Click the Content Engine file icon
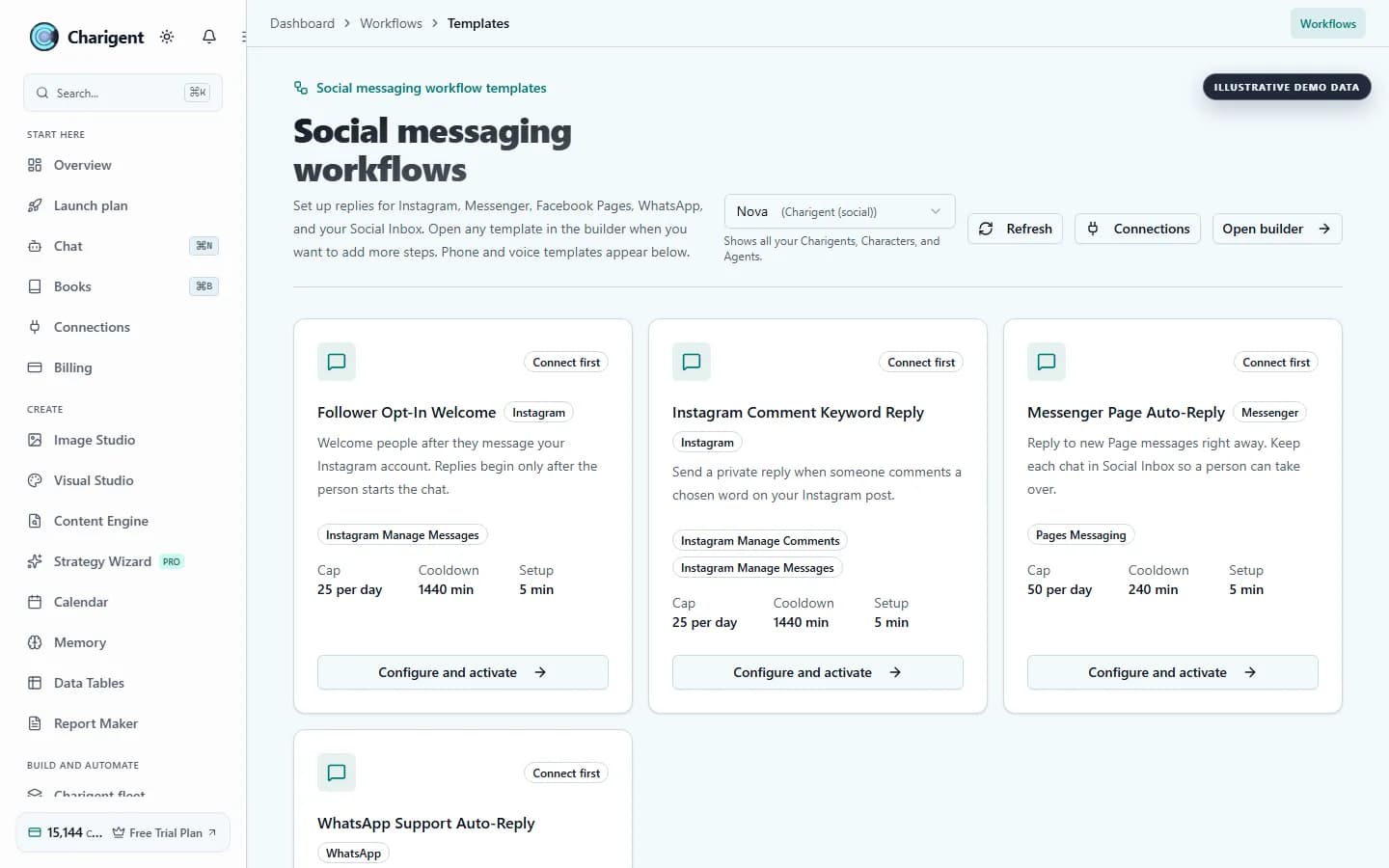 tap(35, 521)
